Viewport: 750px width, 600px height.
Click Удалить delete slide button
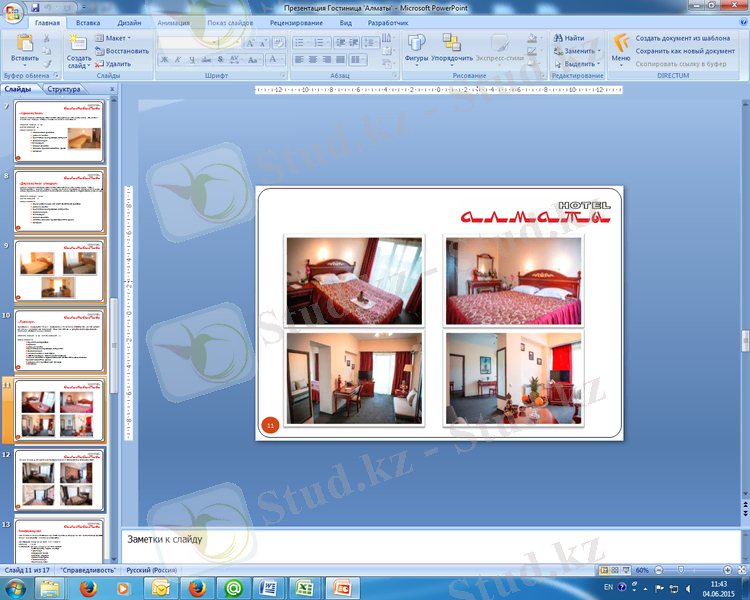(113, 64)
